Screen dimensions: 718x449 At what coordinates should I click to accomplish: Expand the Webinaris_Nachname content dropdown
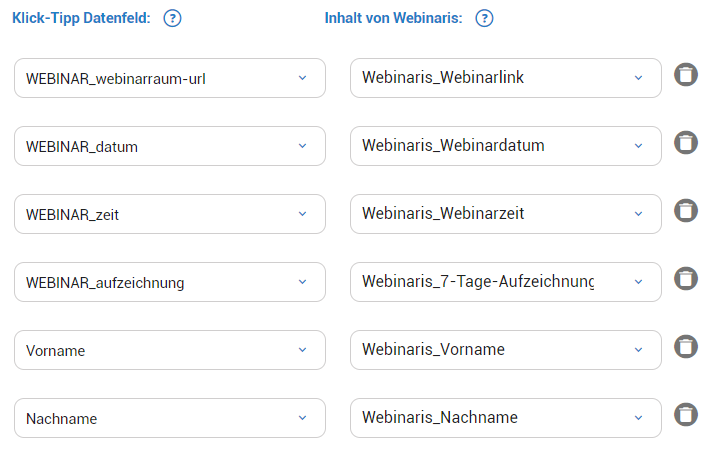pyautogui.click(x=506, y=418)
